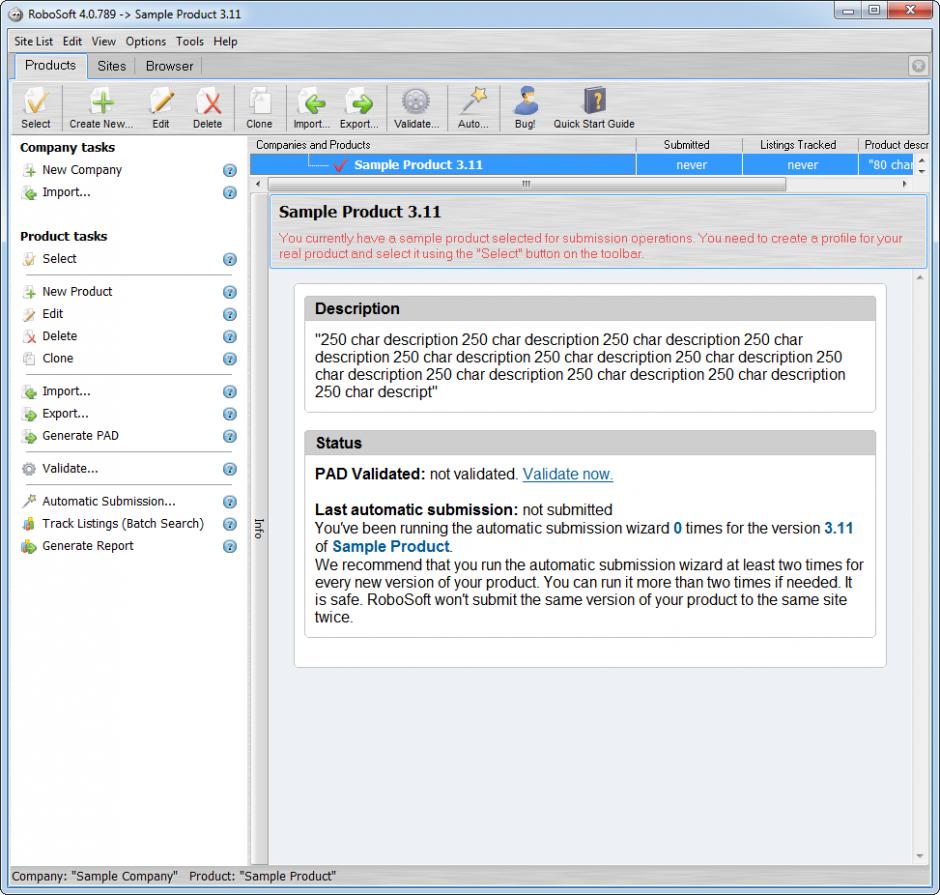Open the Browser tab
Viewport: 940px width, 895px height.
pyautogui.click(x=169, y=66)
